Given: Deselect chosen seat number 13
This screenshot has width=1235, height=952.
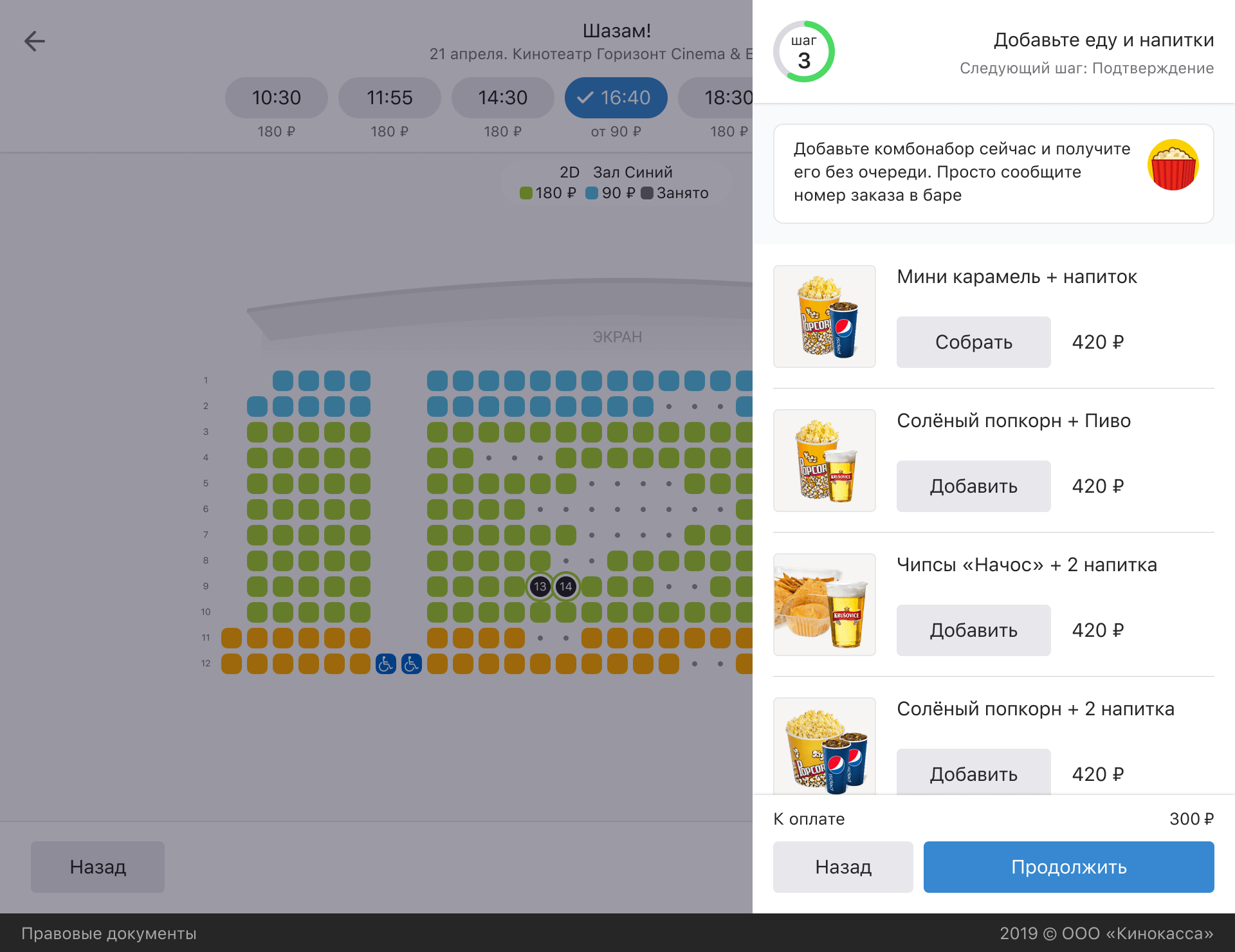Looking at the screenshot, I should [540, 586].
